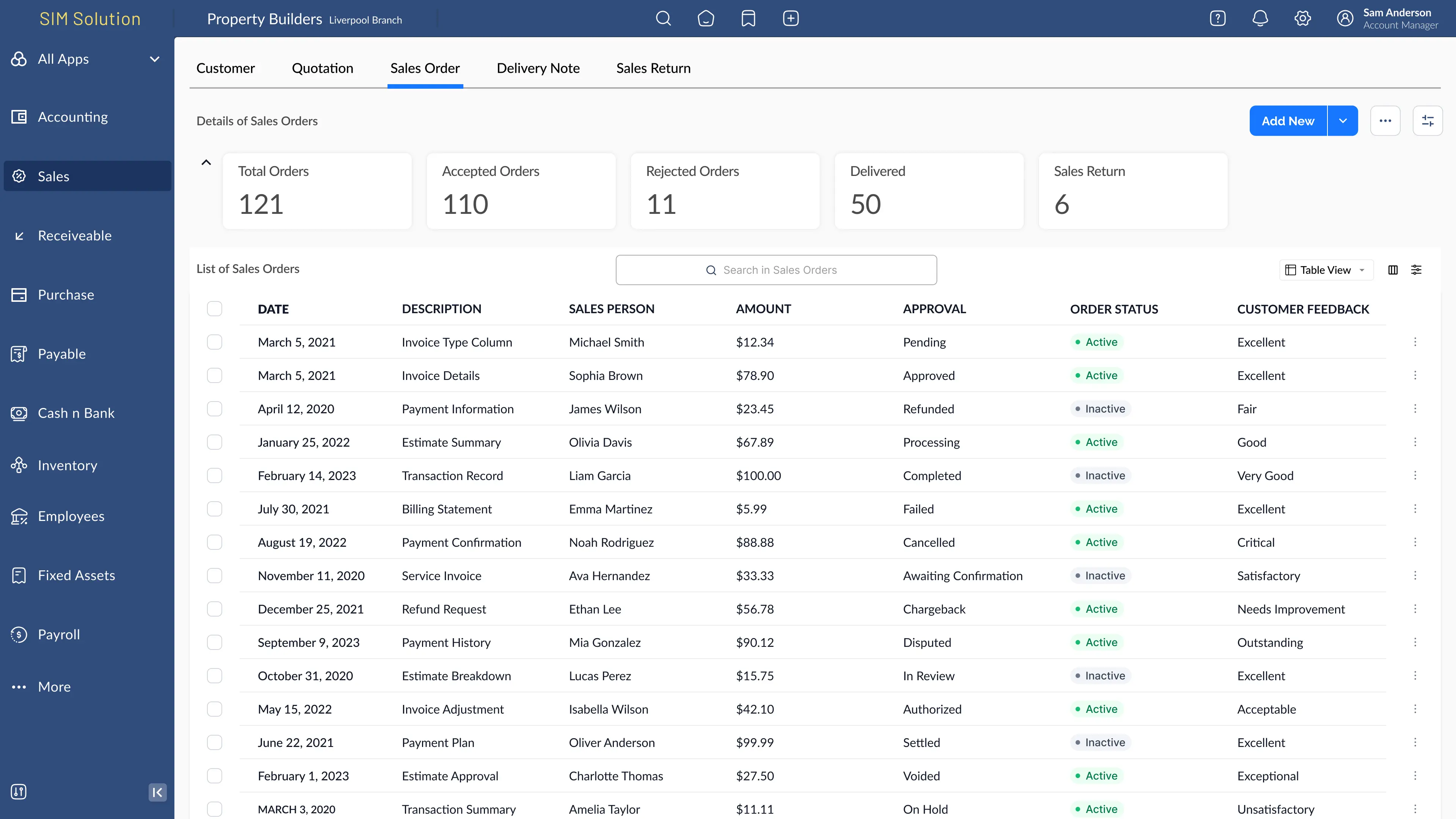Collapse the order summary cards chevron
Screen dimensions: 1456x819
pyautogui.click(x=206, y=163)
